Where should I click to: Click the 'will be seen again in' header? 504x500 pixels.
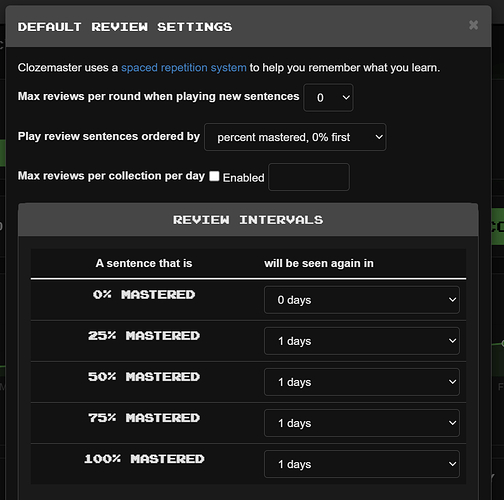[x=319, y=263]
